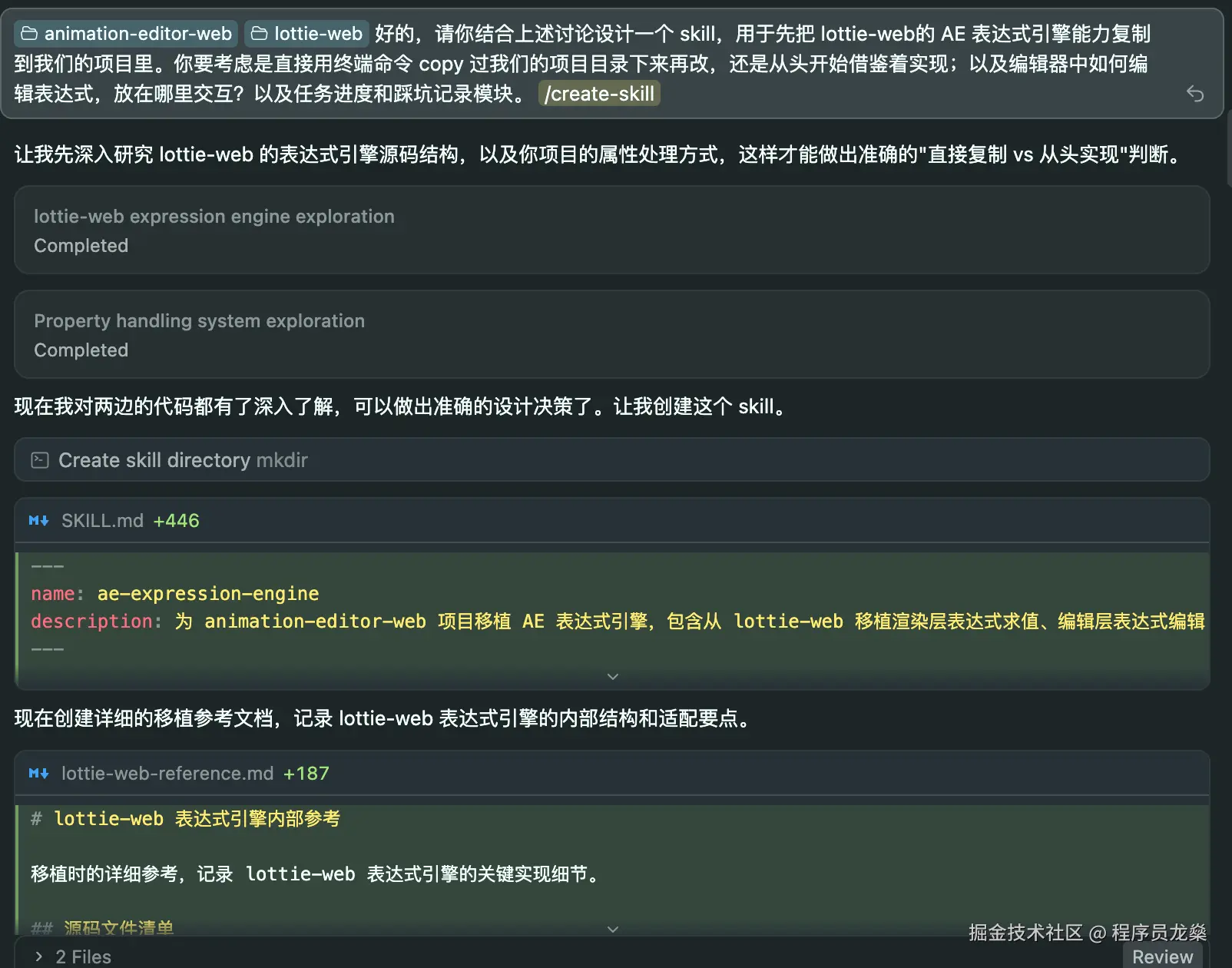Click the folder icon in lottie-web chip
This screenshot has width=1232, height=968.
[x=260, y=34]
